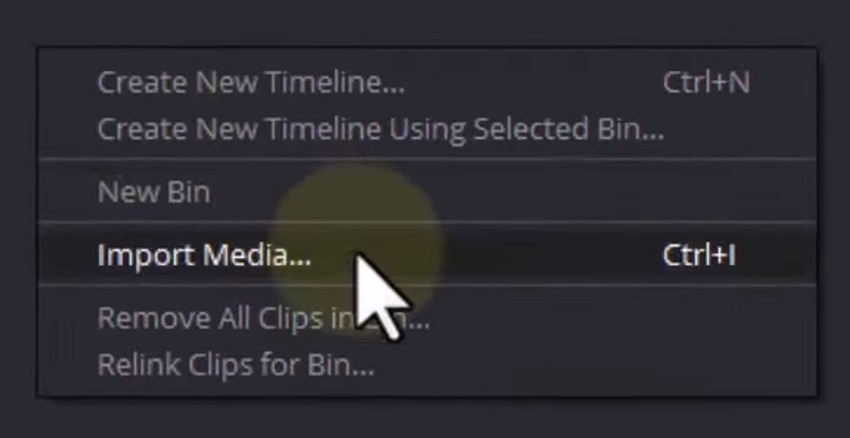Choose Create New Timeline from context menu

click(x=427, y=82)
